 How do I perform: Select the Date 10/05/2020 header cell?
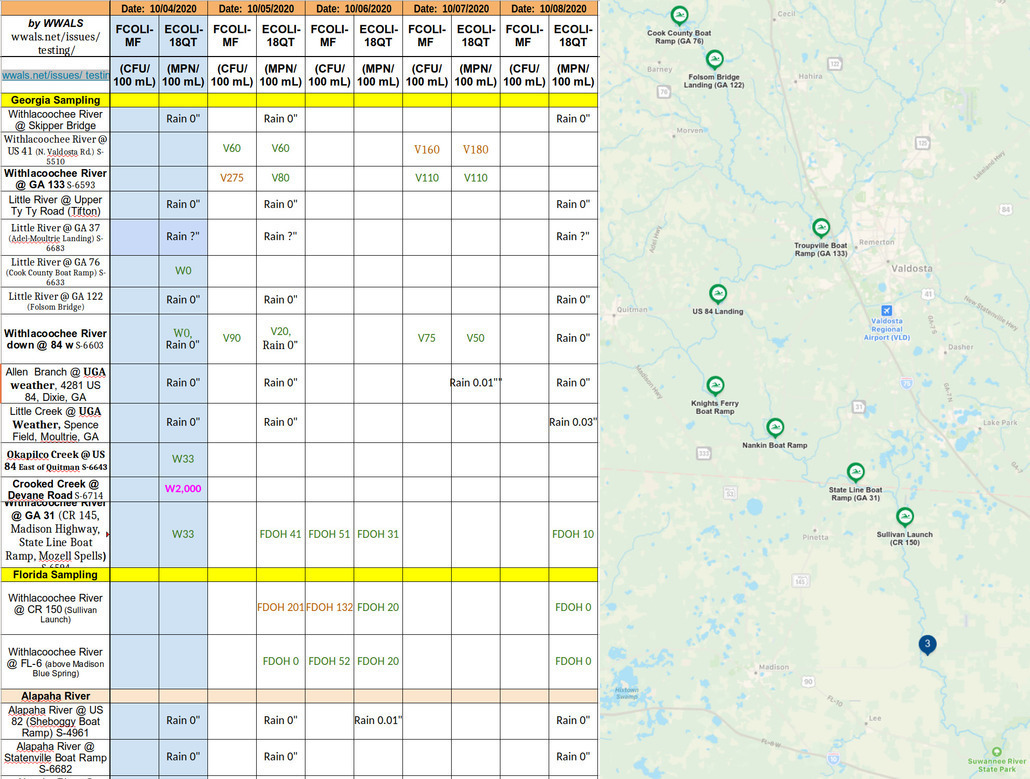tap(256, 9)
